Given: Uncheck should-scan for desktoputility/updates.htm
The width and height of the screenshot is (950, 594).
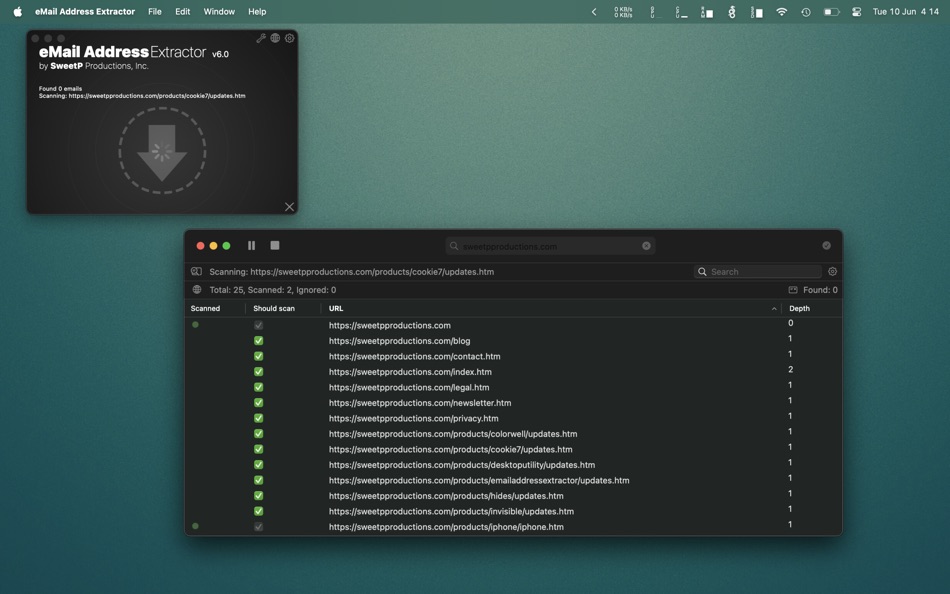Looking at the screenshot, I should point(259,465).
